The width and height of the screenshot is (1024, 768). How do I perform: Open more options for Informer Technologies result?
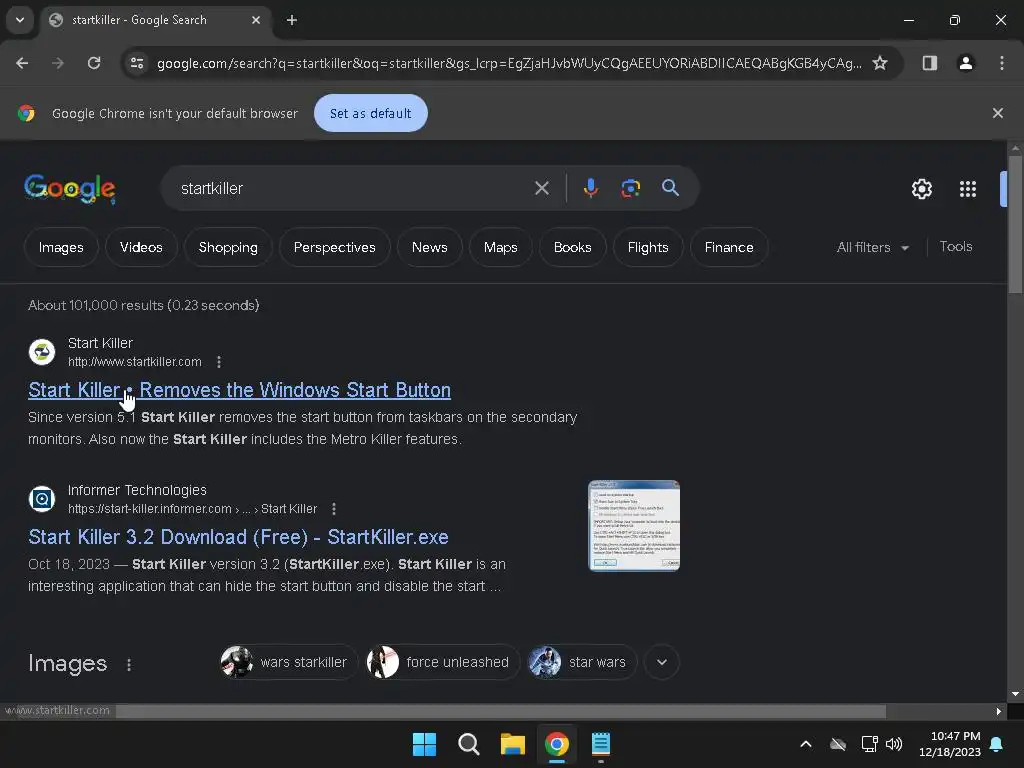[x=334, y=509]
